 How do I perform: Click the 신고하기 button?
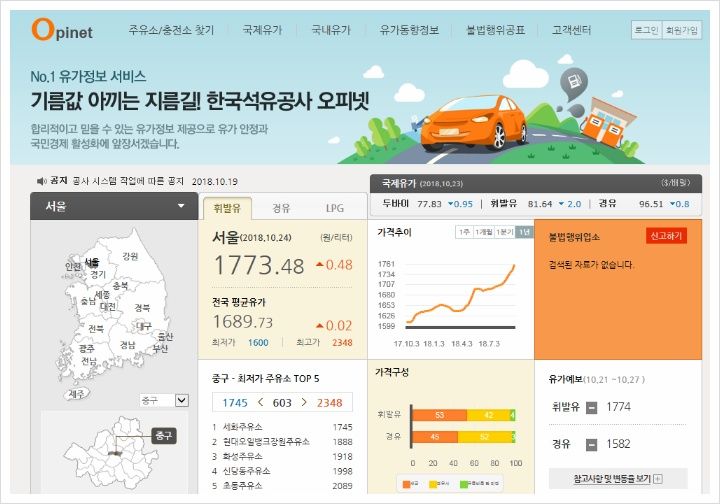coord(666,235)
